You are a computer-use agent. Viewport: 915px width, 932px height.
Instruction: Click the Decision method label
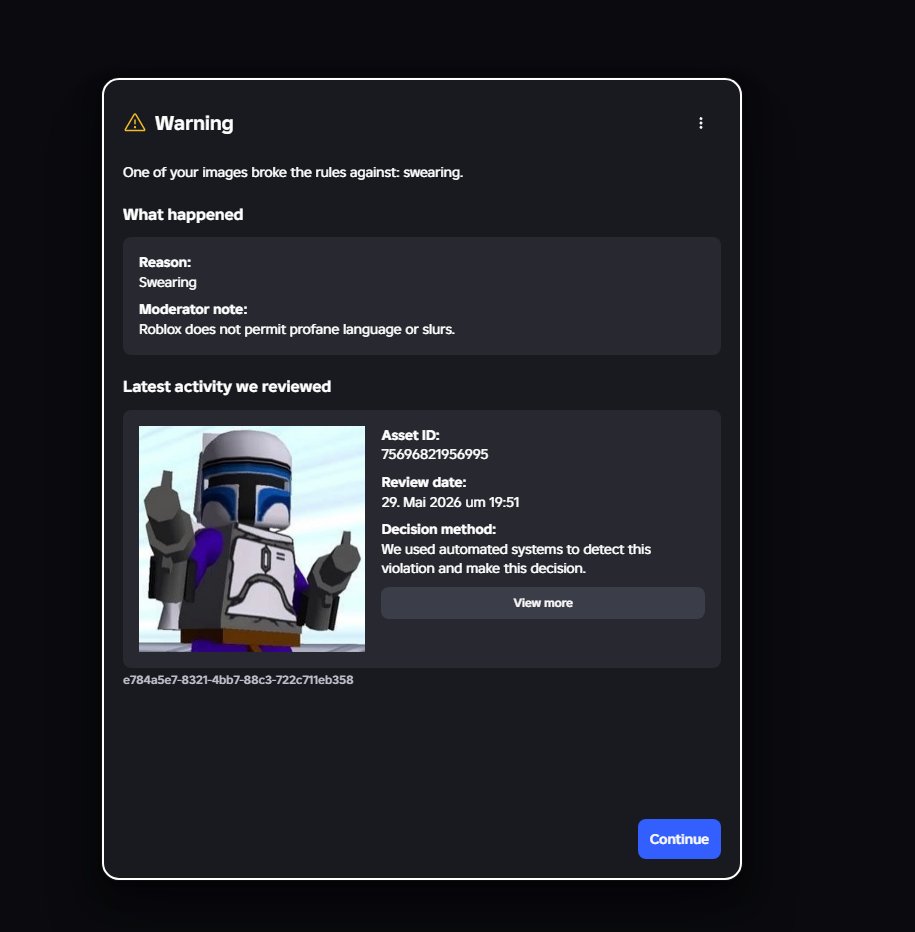click(439, 529)
